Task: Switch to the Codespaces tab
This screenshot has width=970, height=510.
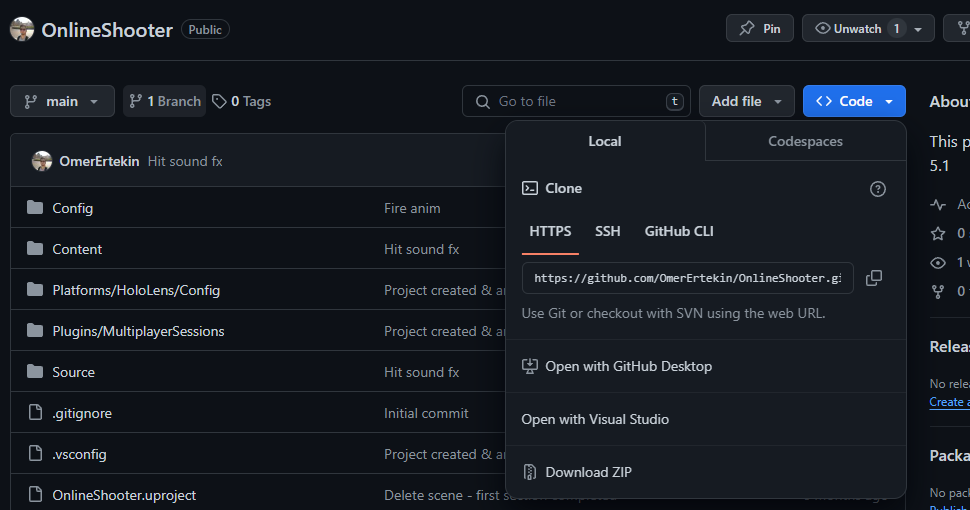Action: pyautogui.click(x=805, y=141)
